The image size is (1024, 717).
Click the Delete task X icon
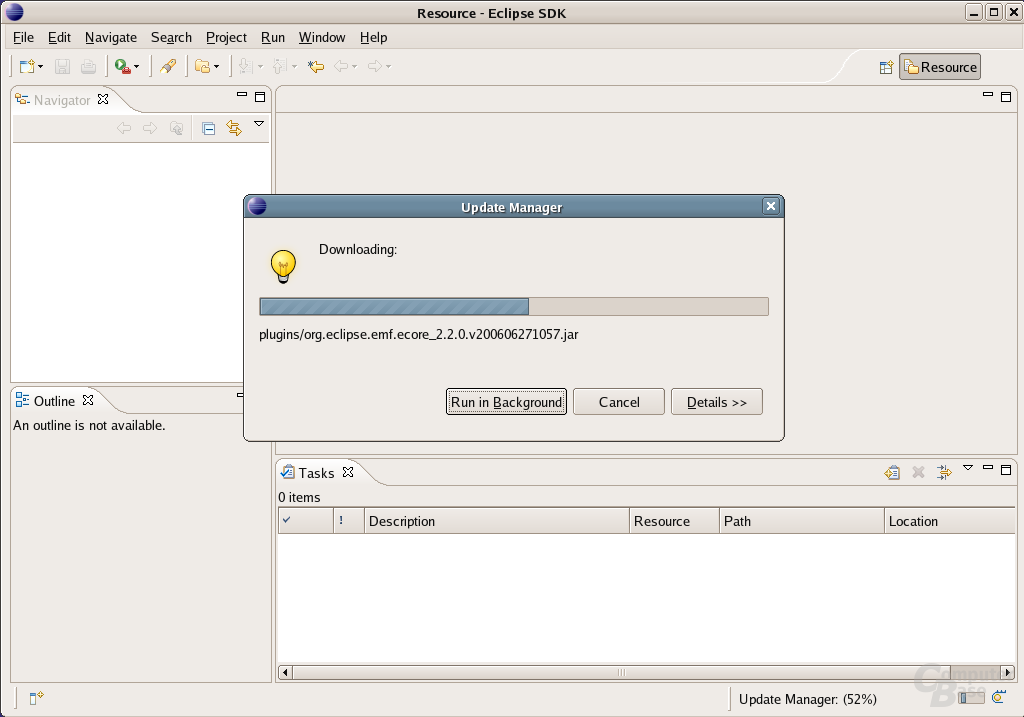[x=918, y=472]
